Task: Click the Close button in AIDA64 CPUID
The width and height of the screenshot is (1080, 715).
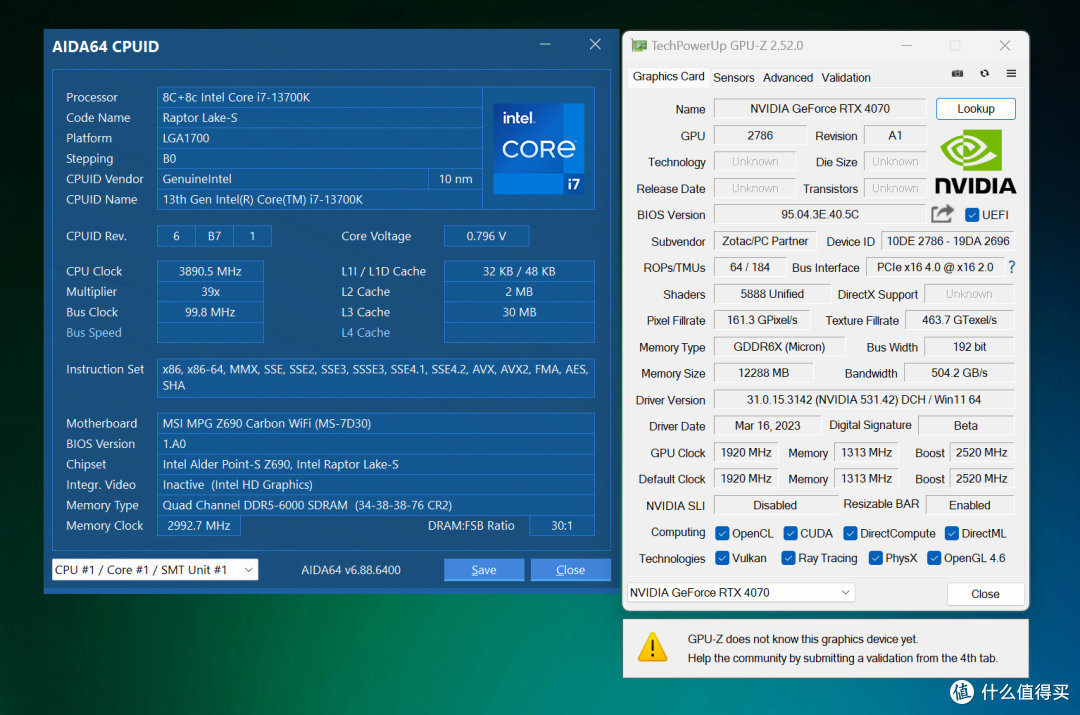Action: pyautogui.click(x=570, y=570)
